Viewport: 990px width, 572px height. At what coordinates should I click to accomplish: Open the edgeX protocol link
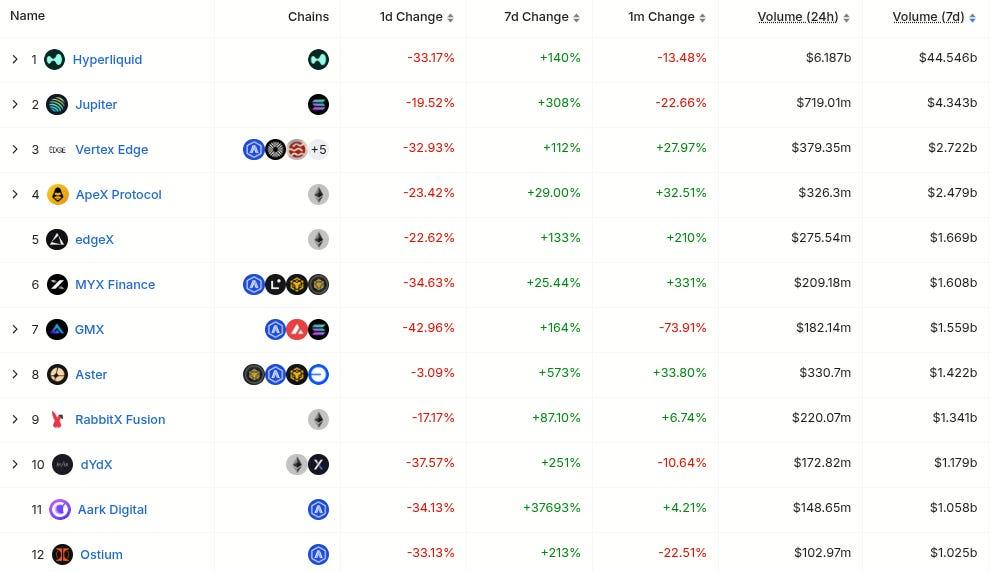point(95,240)
